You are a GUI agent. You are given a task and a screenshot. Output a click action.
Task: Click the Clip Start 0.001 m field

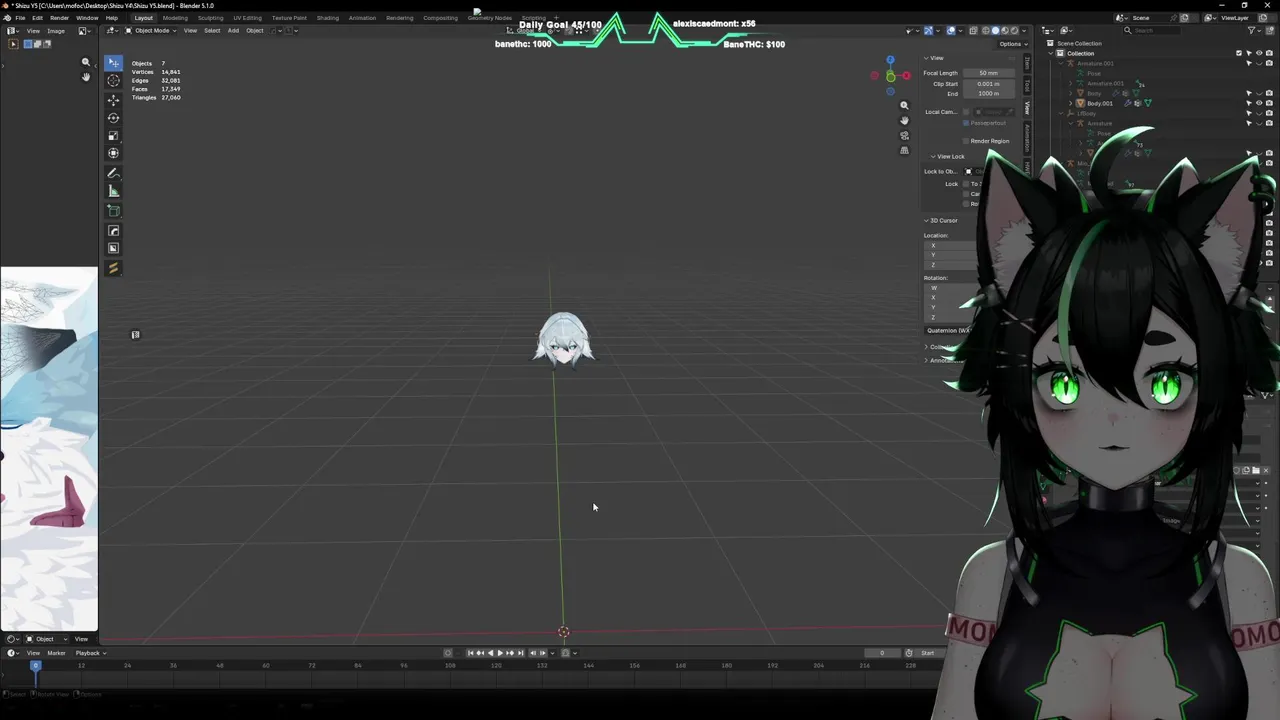click(988, 84)
